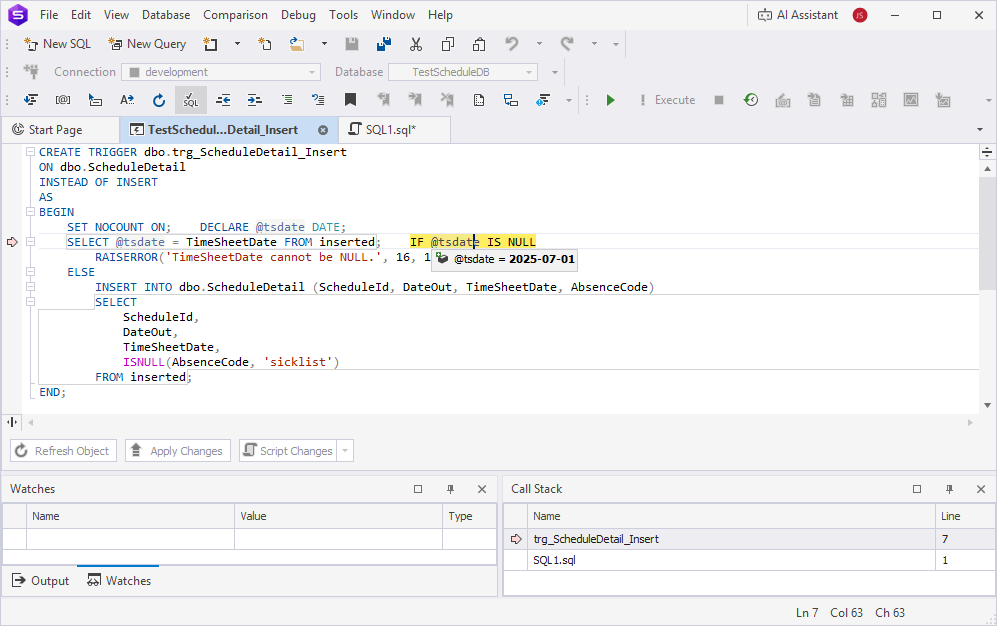Screen dimensions: 997x626
Task: Expand the Script Changes dropdown arrow
Action: (x=346, y=451)
